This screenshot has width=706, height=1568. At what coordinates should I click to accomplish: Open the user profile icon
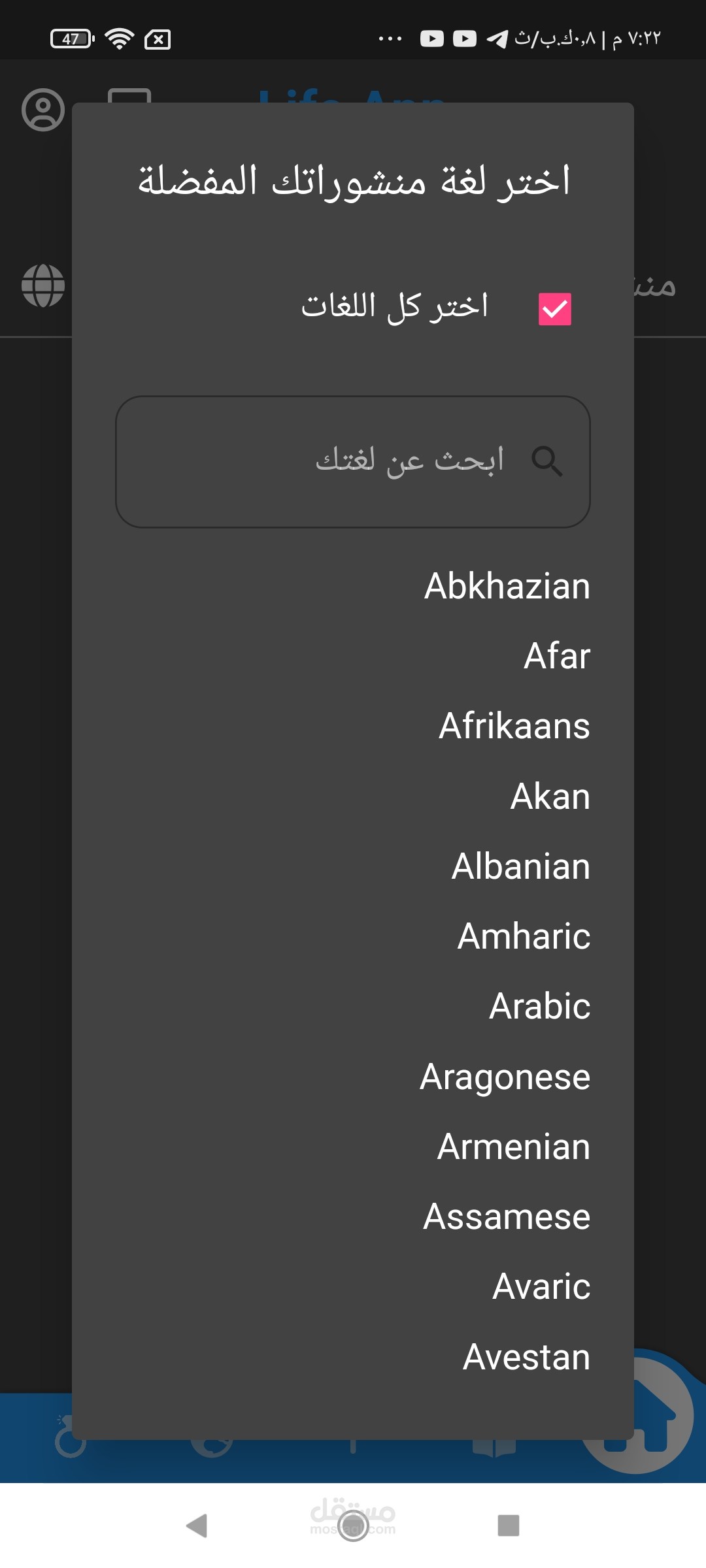43,110
